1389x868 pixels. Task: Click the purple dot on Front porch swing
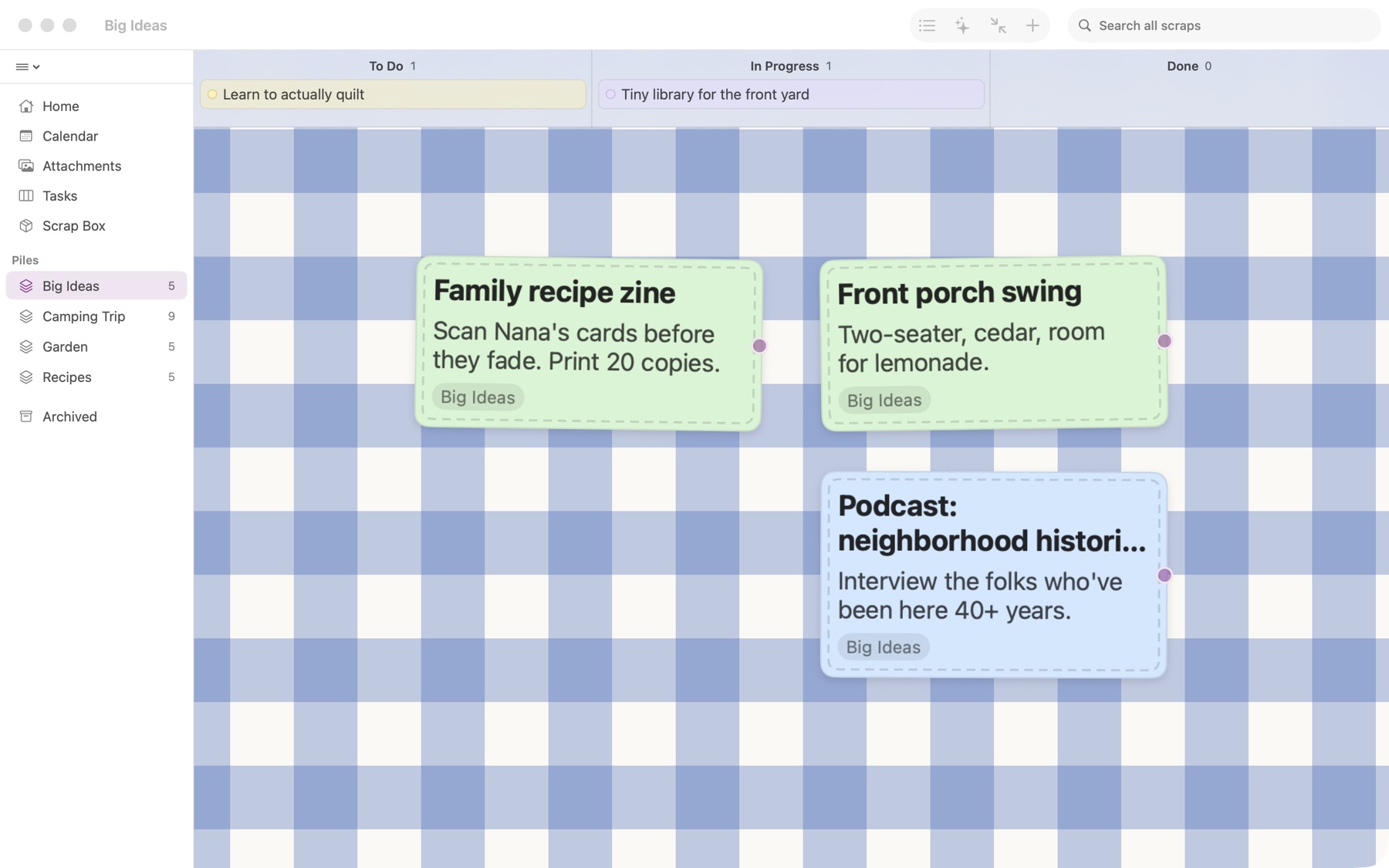pyautogui.click(x=1164, y=341)
